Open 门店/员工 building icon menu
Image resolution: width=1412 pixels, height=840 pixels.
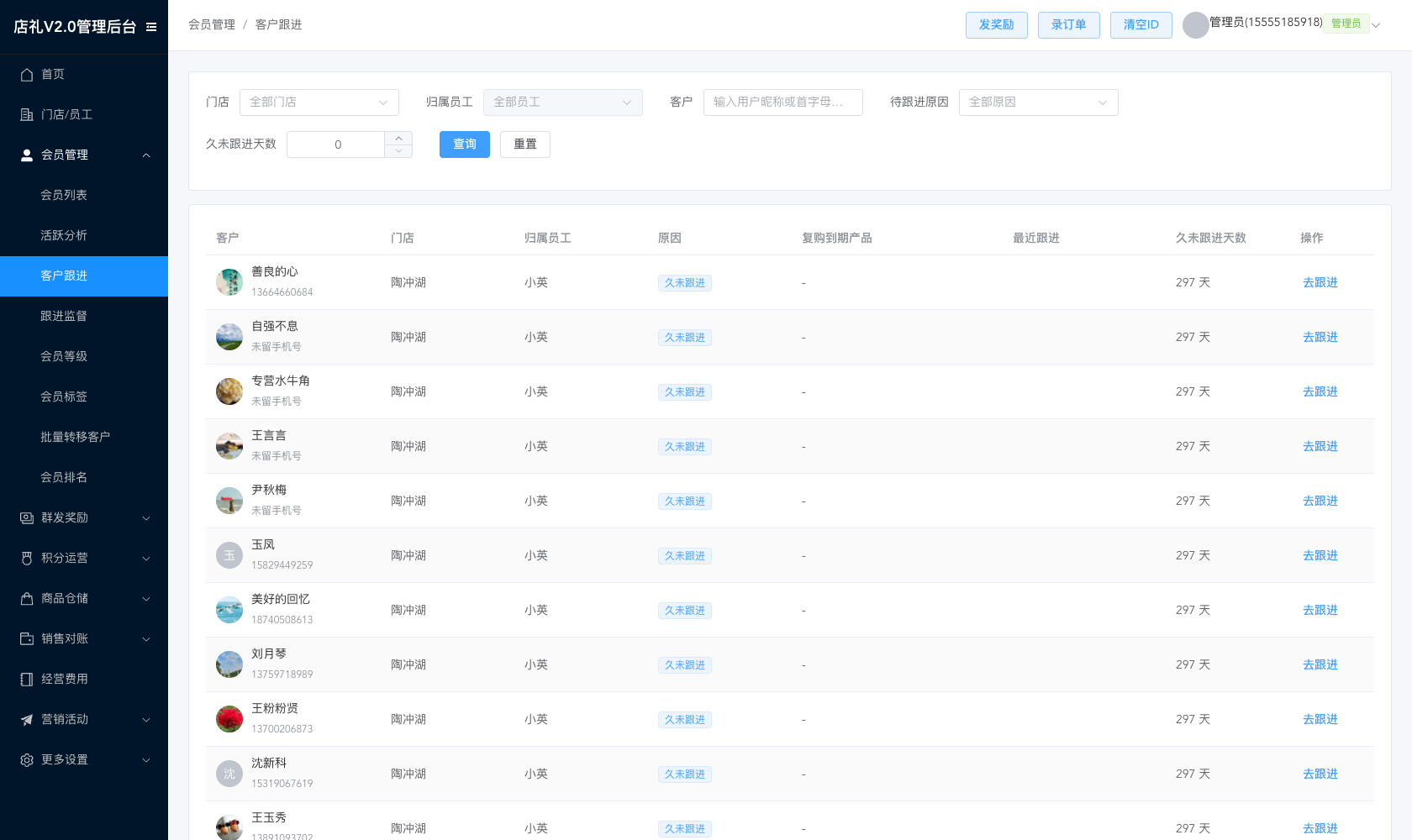point(27,114)
